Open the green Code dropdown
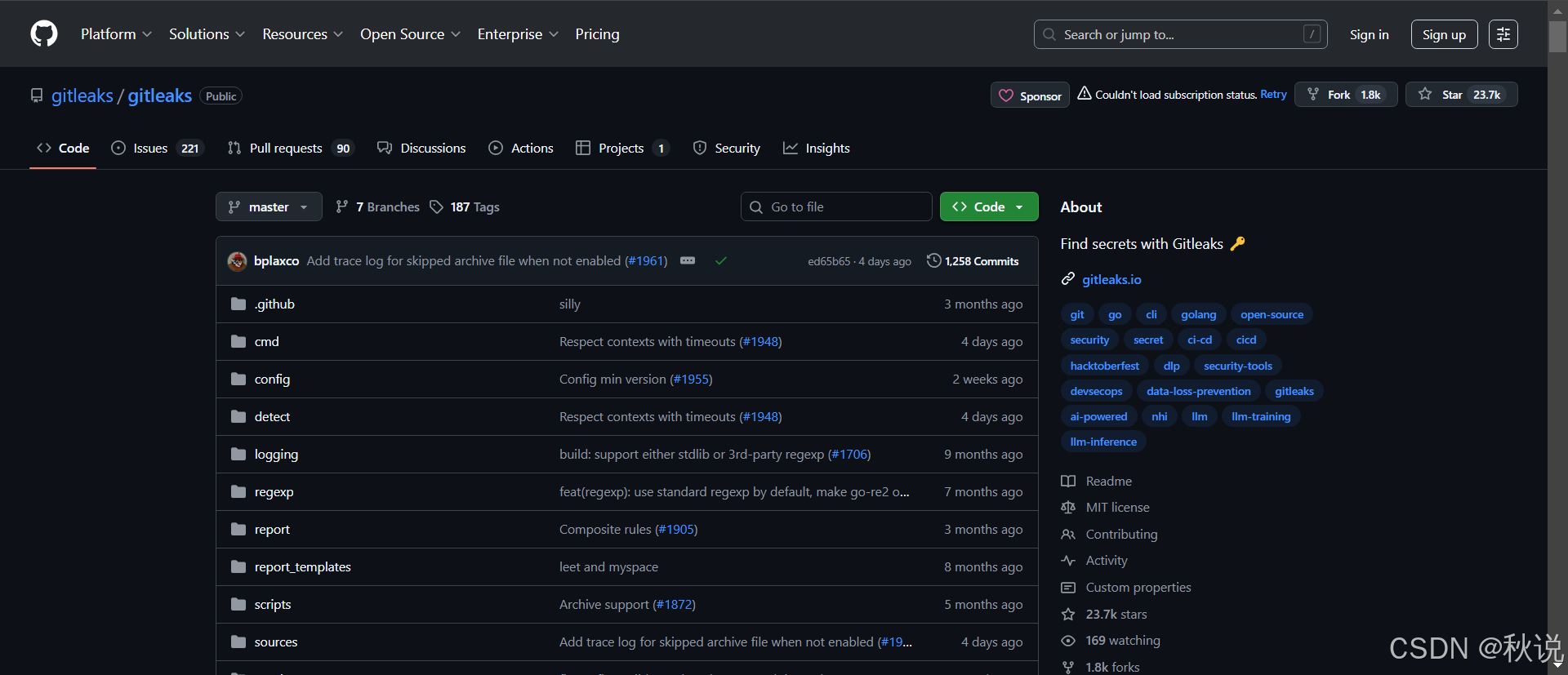This screenshot has height=675, width=1568. click(x=989, y=206)
